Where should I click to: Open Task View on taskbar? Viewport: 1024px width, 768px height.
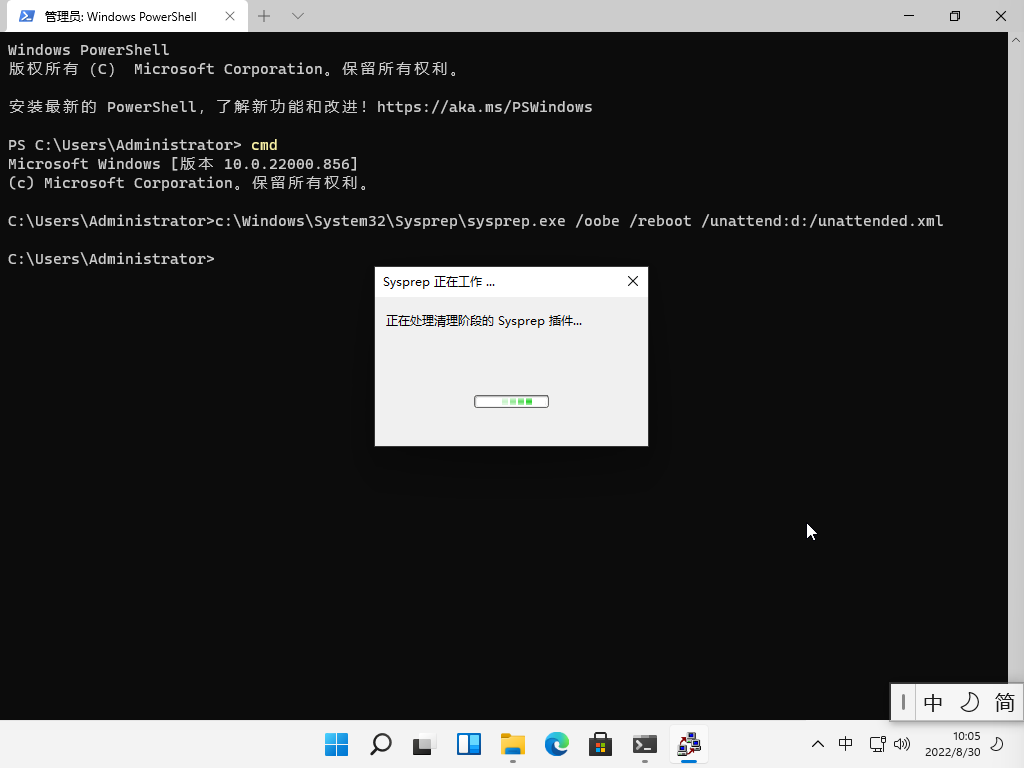coord(424,744)
